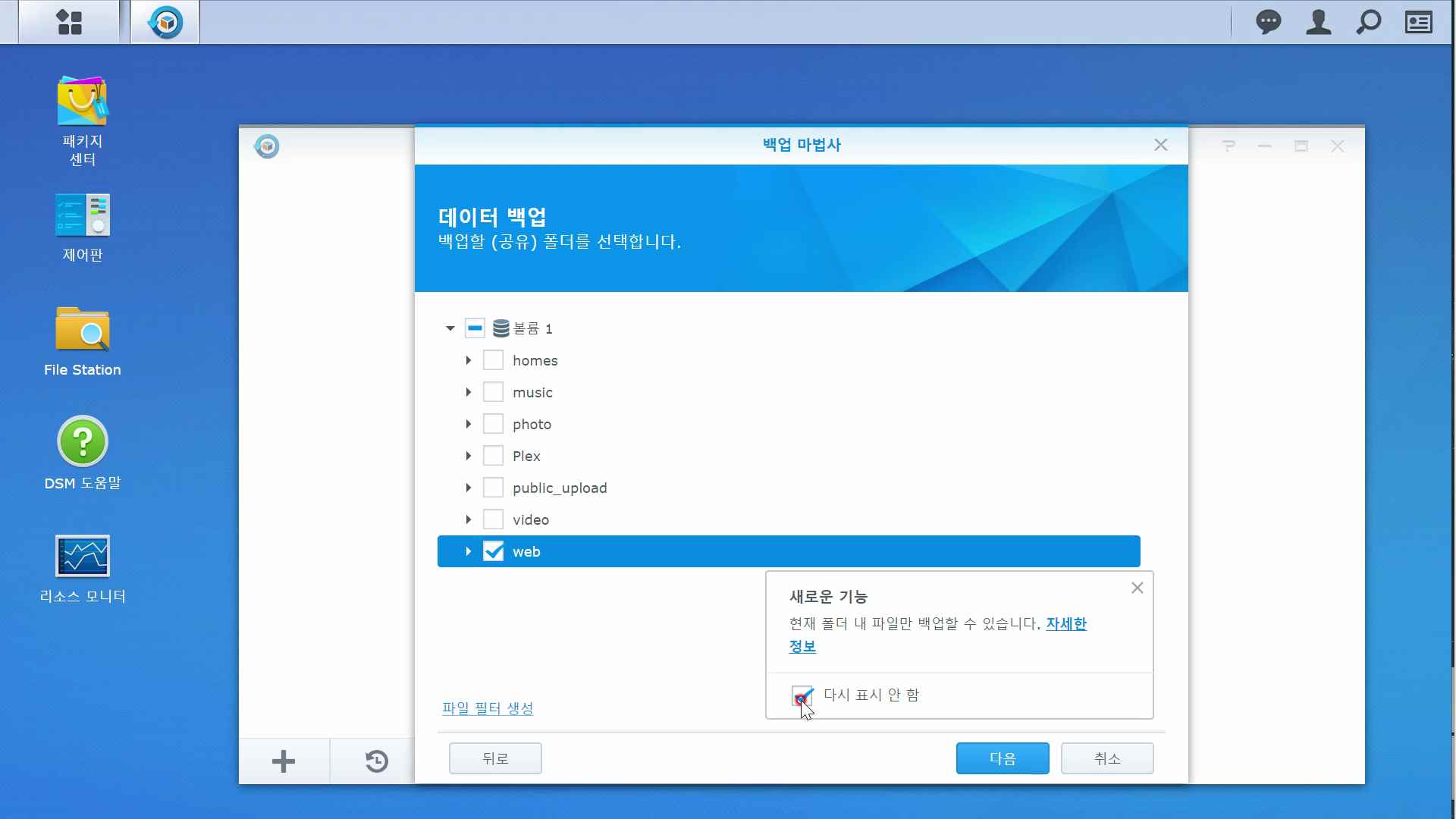This screenshot has height=819, width=1456.
Task: Launch File Station from the desktop
Action: pos(82,331)
